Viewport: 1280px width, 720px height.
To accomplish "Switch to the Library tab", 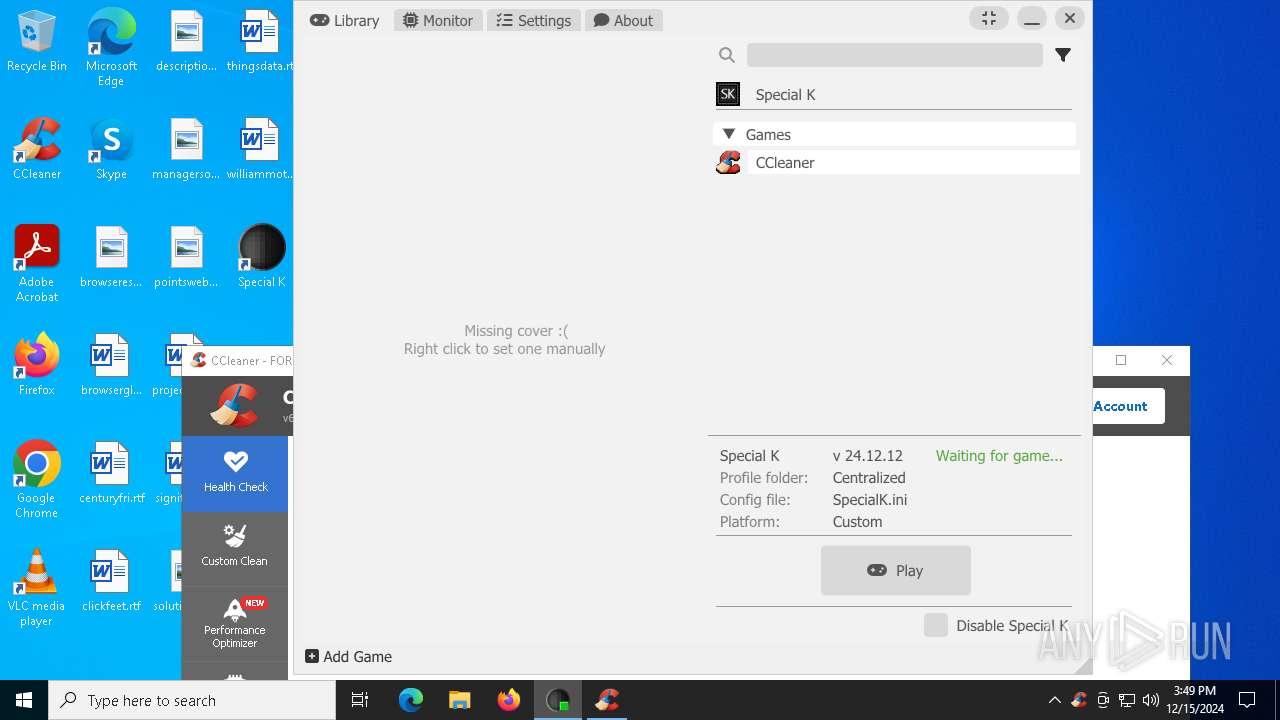I will click(344, 20).
